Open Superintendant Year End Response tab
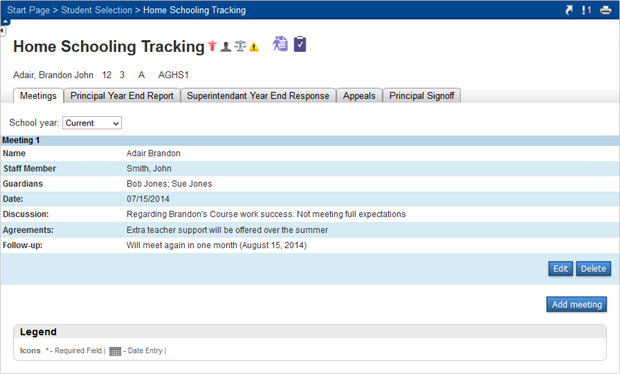Viewport: 620px width, 374px height. pyautogui.click(x=258, y=96)
